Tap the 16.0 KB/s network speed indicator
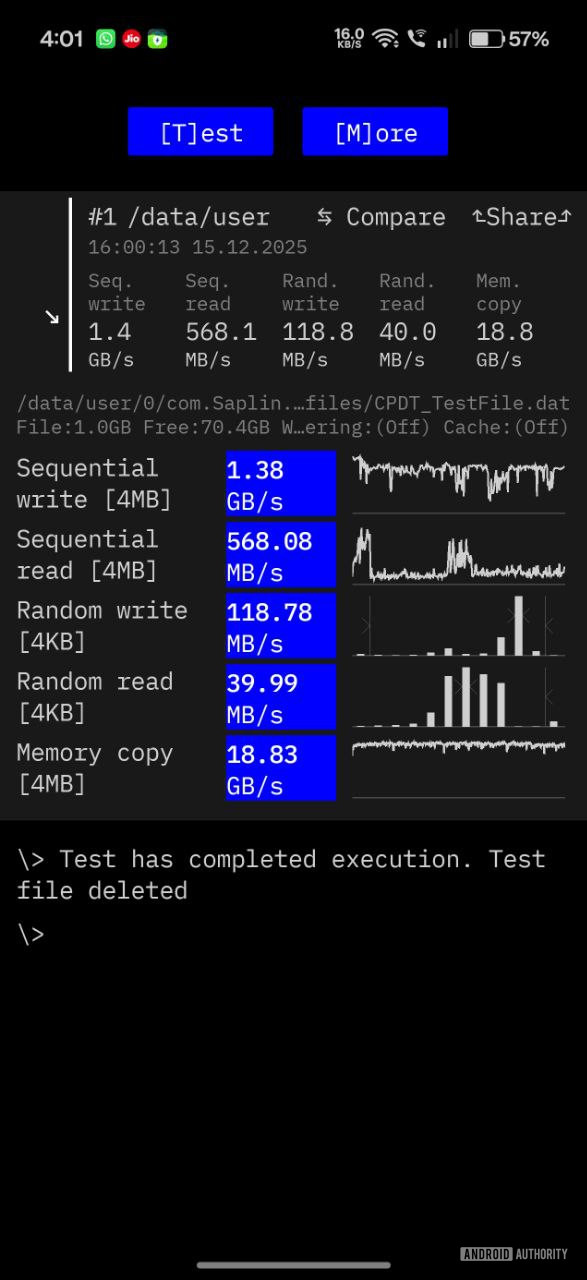The height and width of the screenshot is (1280, 587). coord(347,39)
